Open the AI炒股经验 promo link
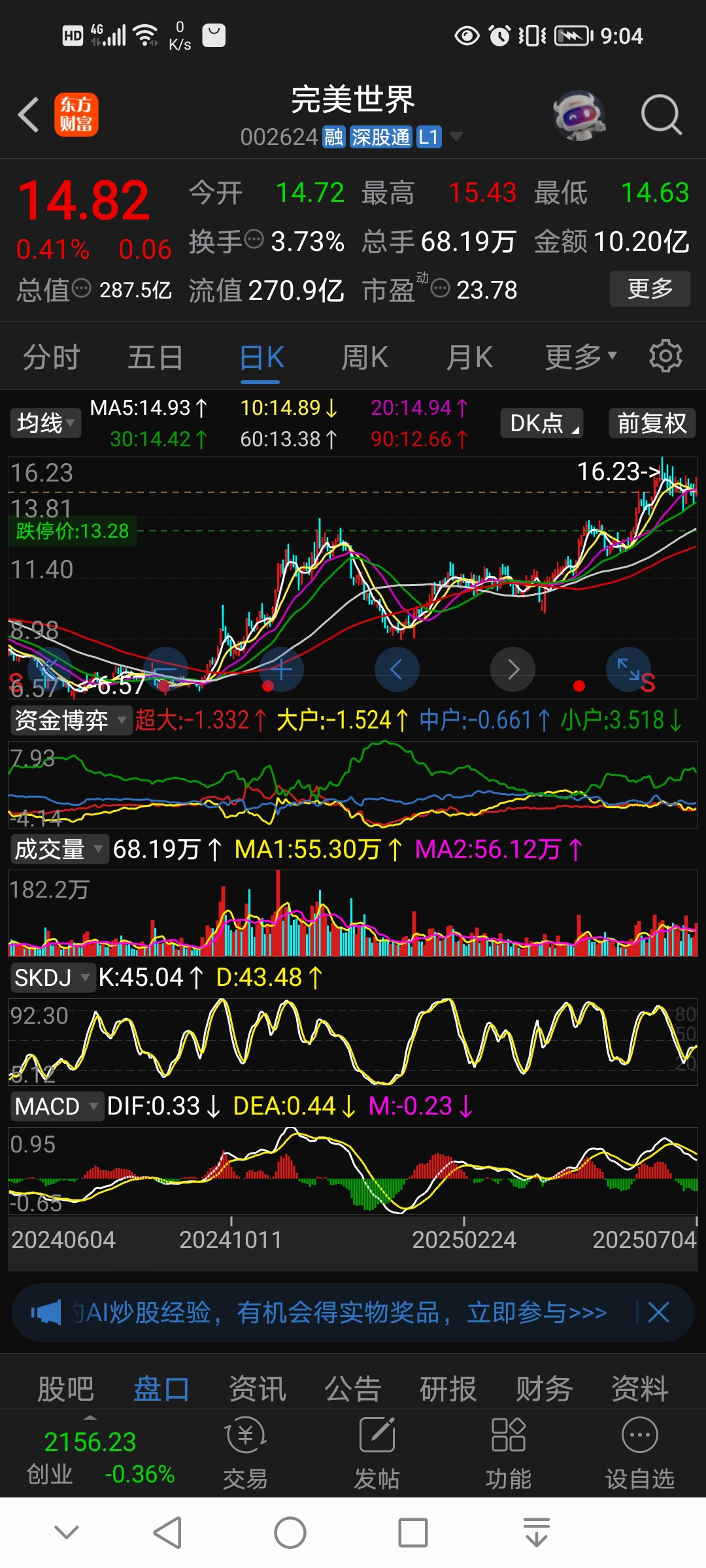Screen dimensions: 706x1568 coord(340,1312)
